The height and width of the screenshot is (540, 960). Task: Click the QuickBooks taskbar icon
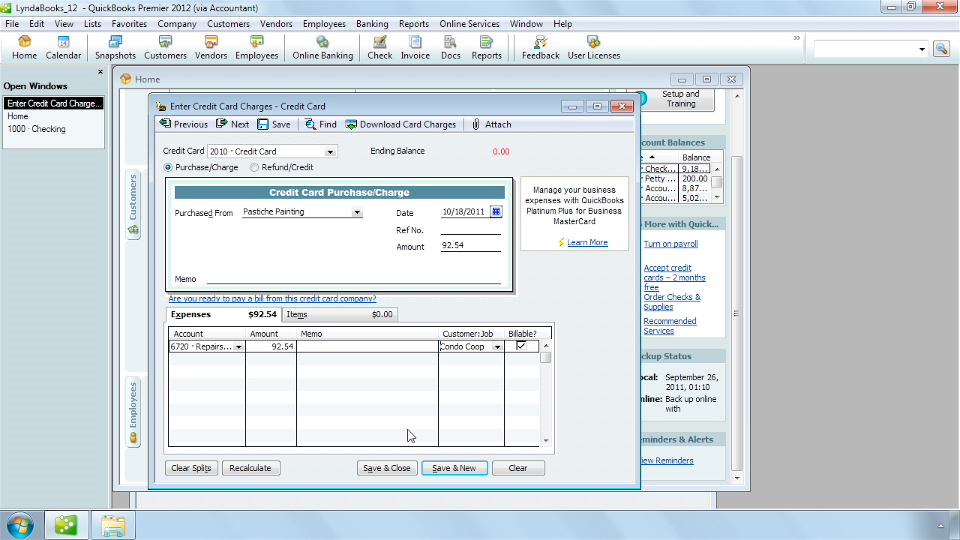[66, 525]
